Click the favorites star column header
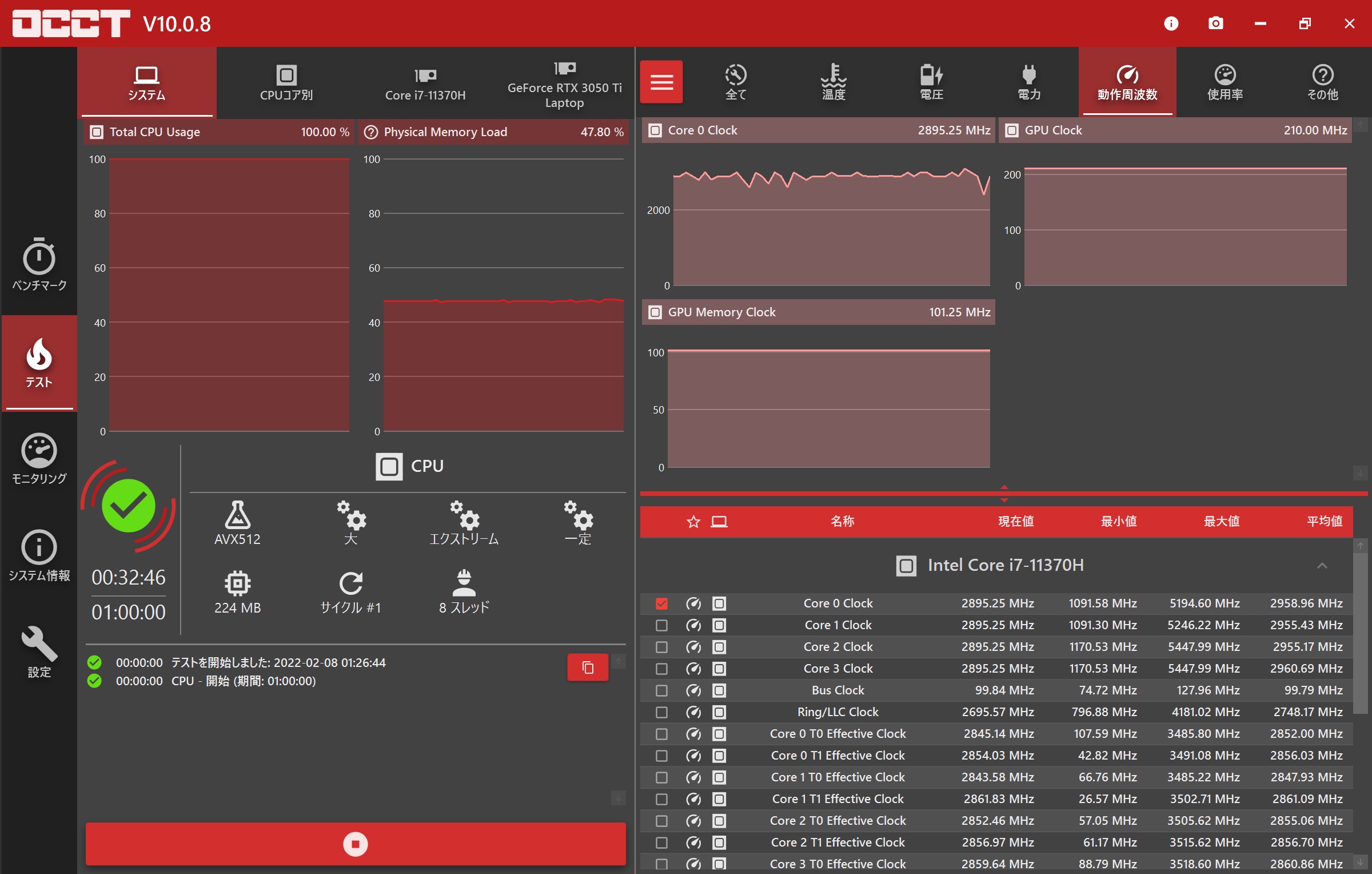Screen dimensions: 1372x874 pyautogui.click(x=693, y=522)
